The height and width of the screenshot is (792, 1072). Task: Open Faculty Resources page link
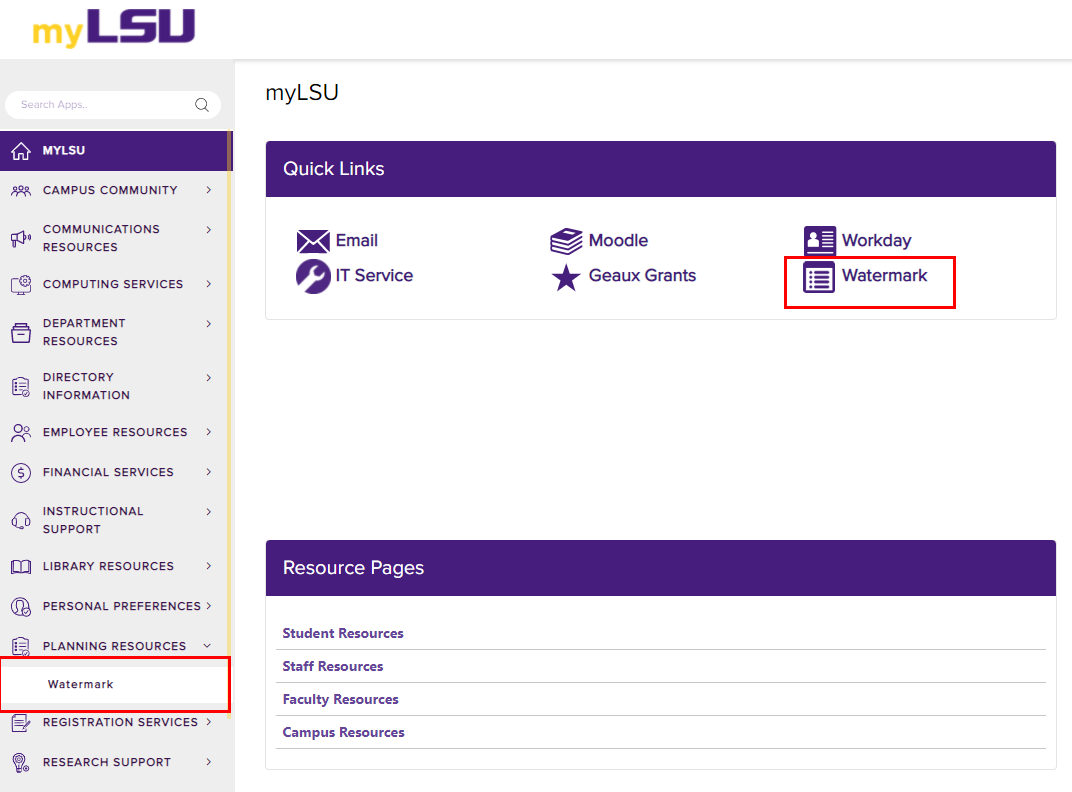pyautogui.click(x=340, y=699)
